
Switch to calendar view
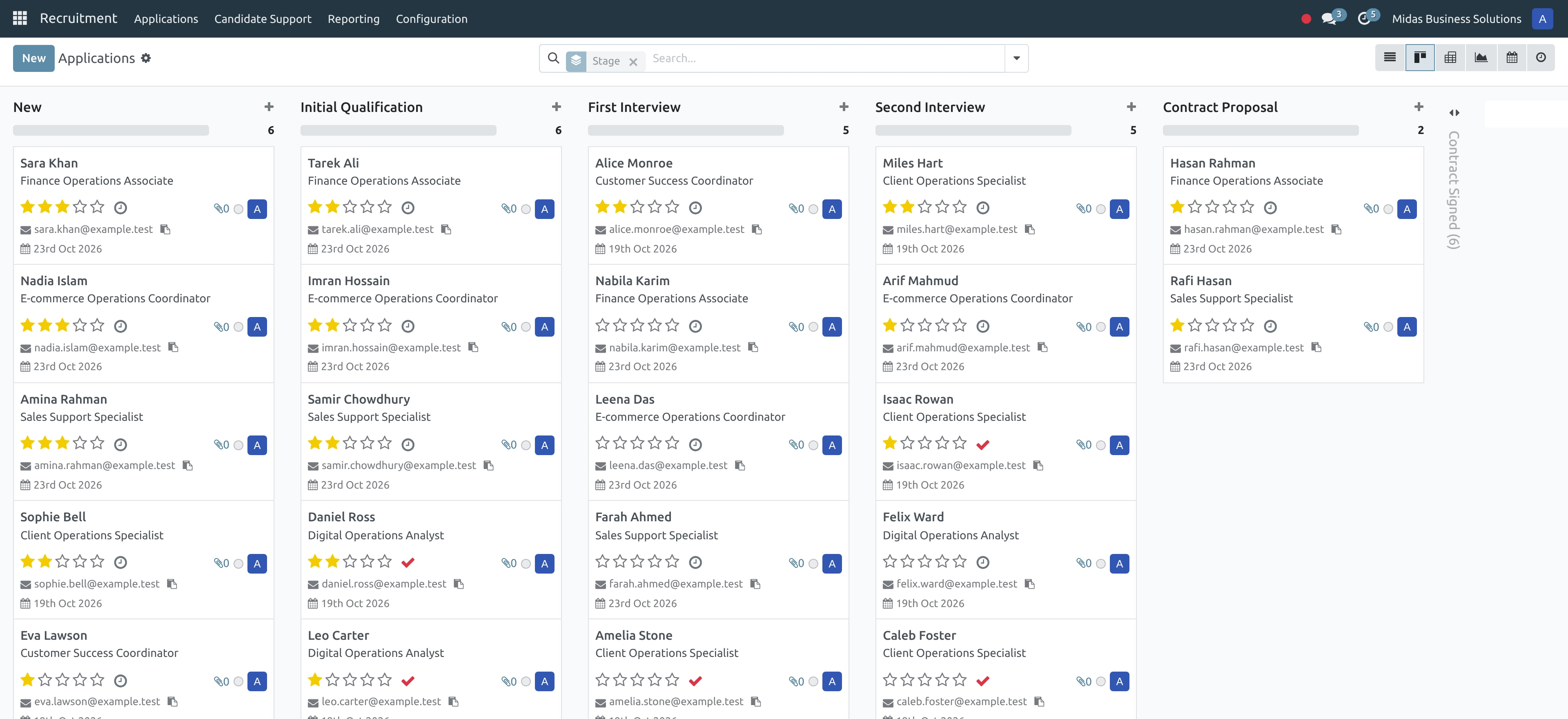[x=1511, y=57]
